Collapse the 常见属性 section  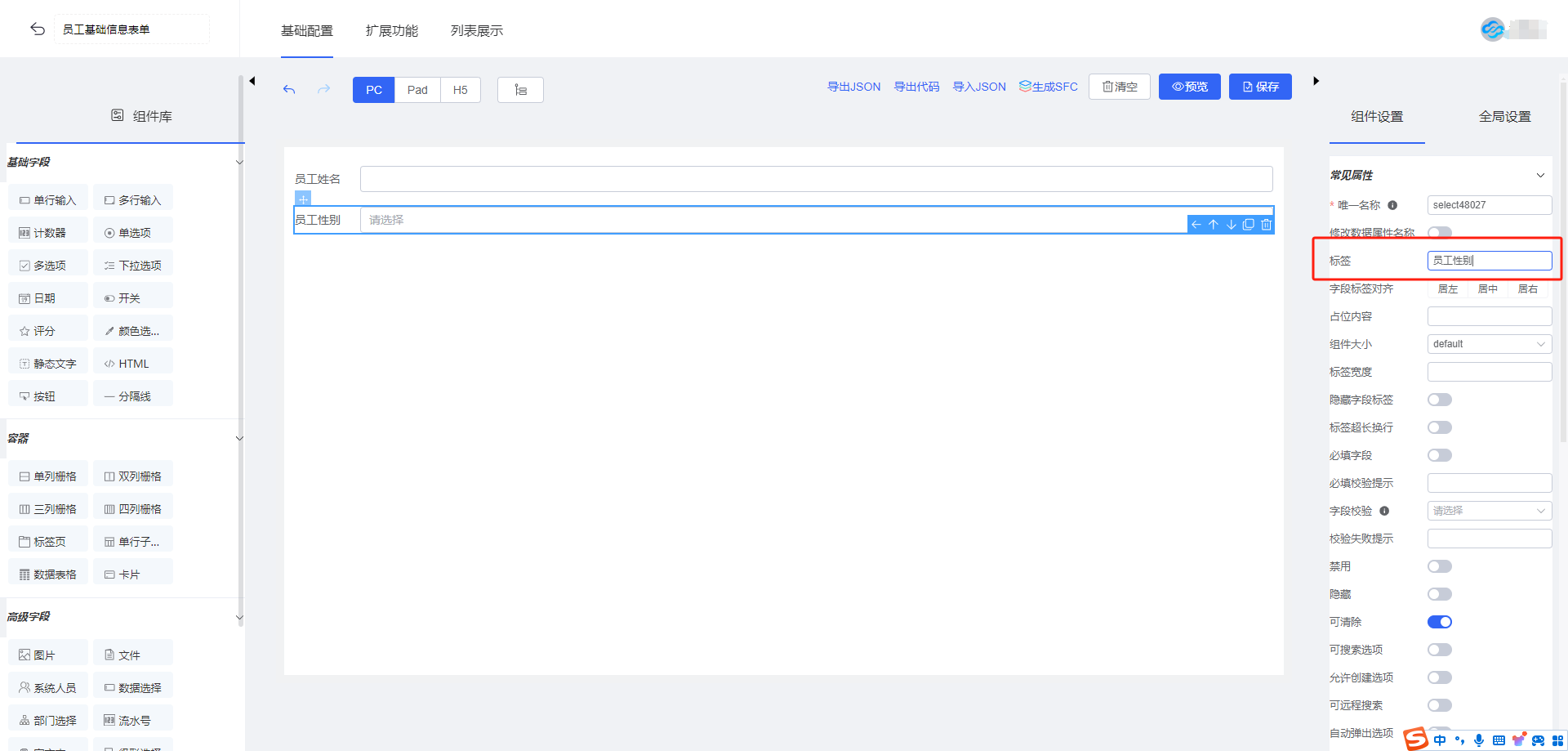tap(1540, 176)
